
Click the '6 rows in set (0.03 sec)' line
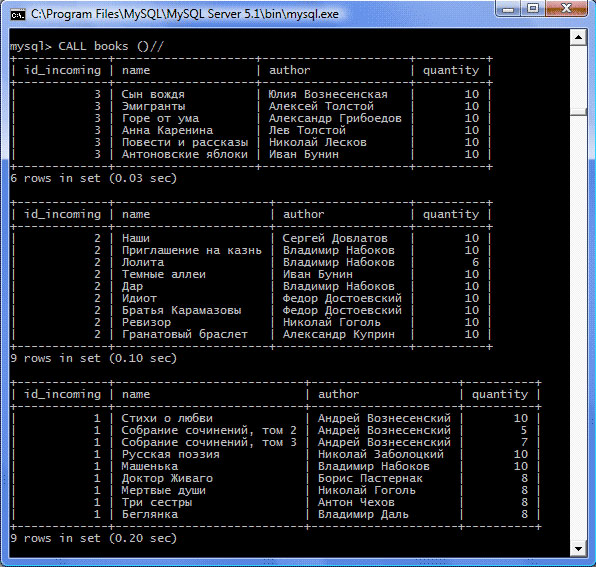tap(94, 178)
